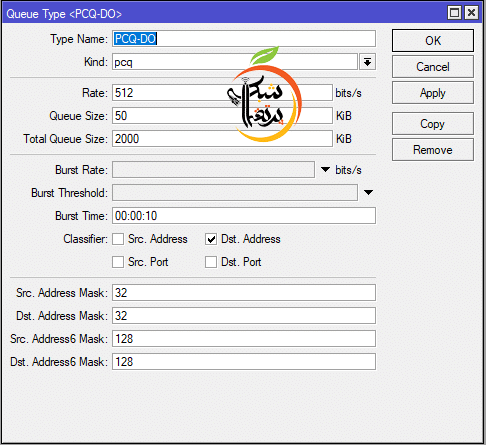Screen dimensions: 486x445
Task: Click the Total Queue Size field
Action: click(222, 139)
